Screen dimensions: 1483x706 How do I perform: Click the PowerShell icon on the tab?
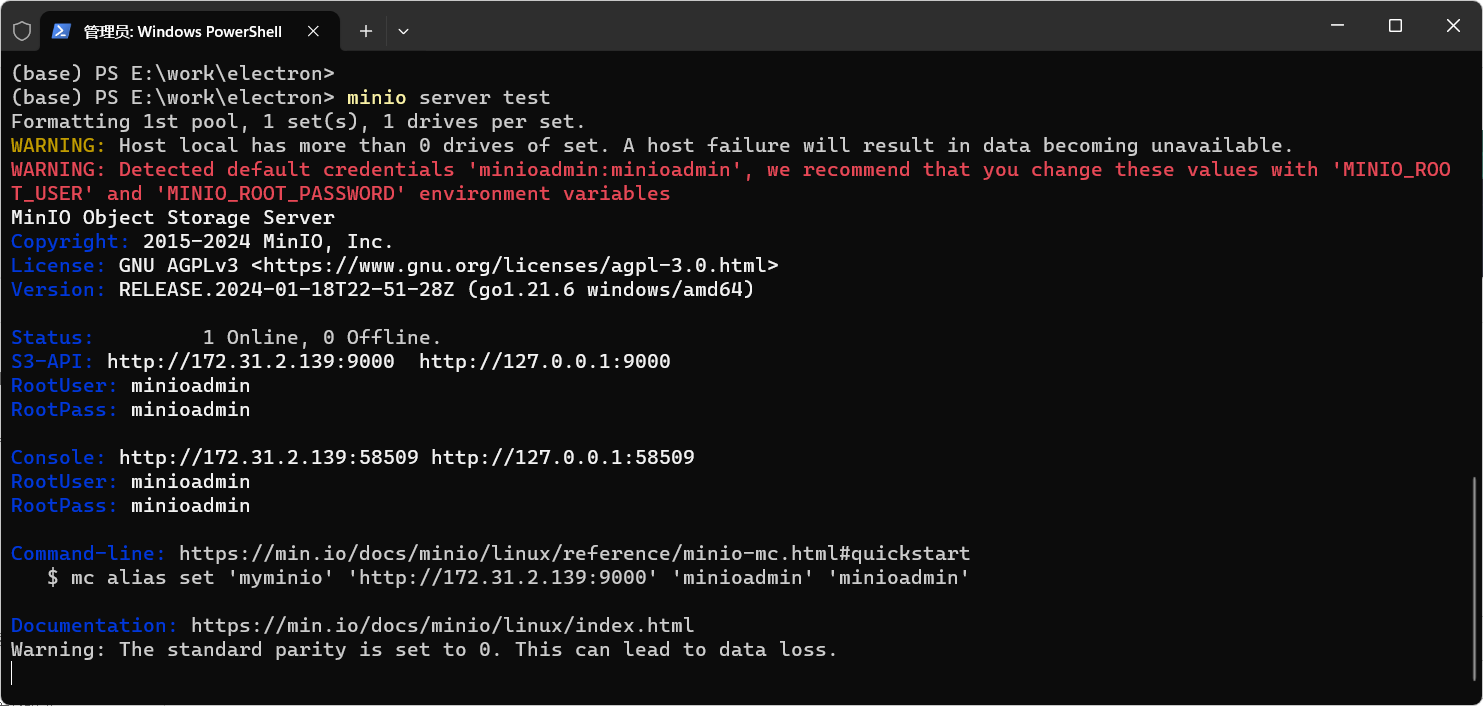click(x=61, y=31)
